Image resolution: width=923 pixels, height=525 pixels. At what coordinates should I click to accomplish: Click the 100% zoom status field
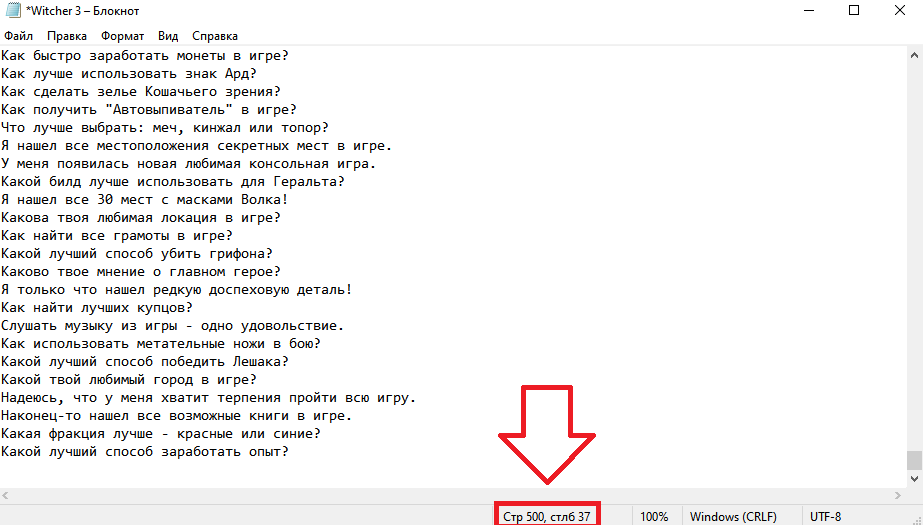pos(654,516)
